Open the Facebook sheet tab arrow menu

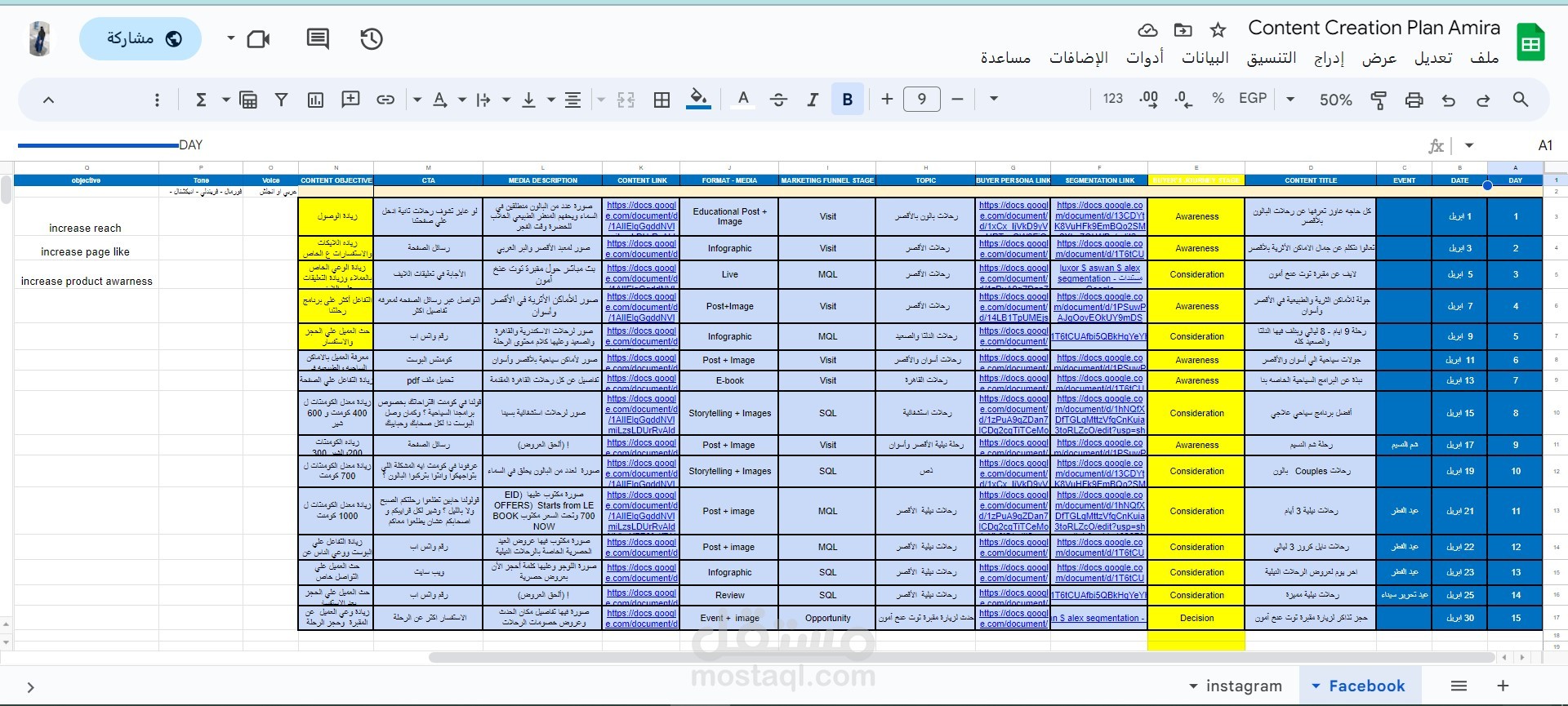click(1316, 686)
